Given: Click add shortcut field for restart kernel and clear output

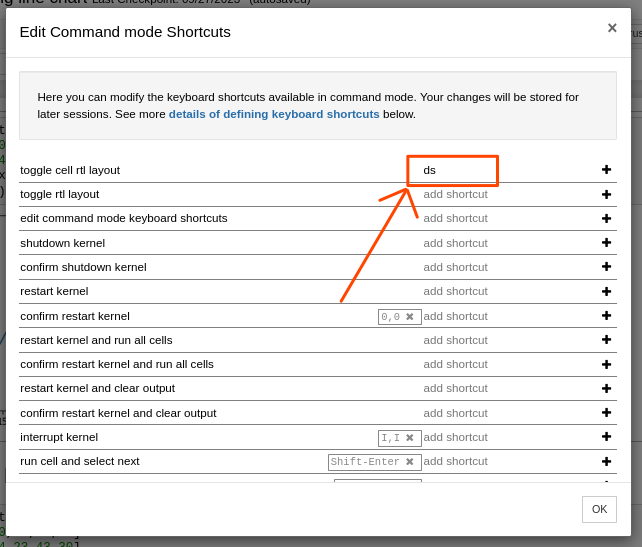Looking at the screenshot, I should click(456, 388).
